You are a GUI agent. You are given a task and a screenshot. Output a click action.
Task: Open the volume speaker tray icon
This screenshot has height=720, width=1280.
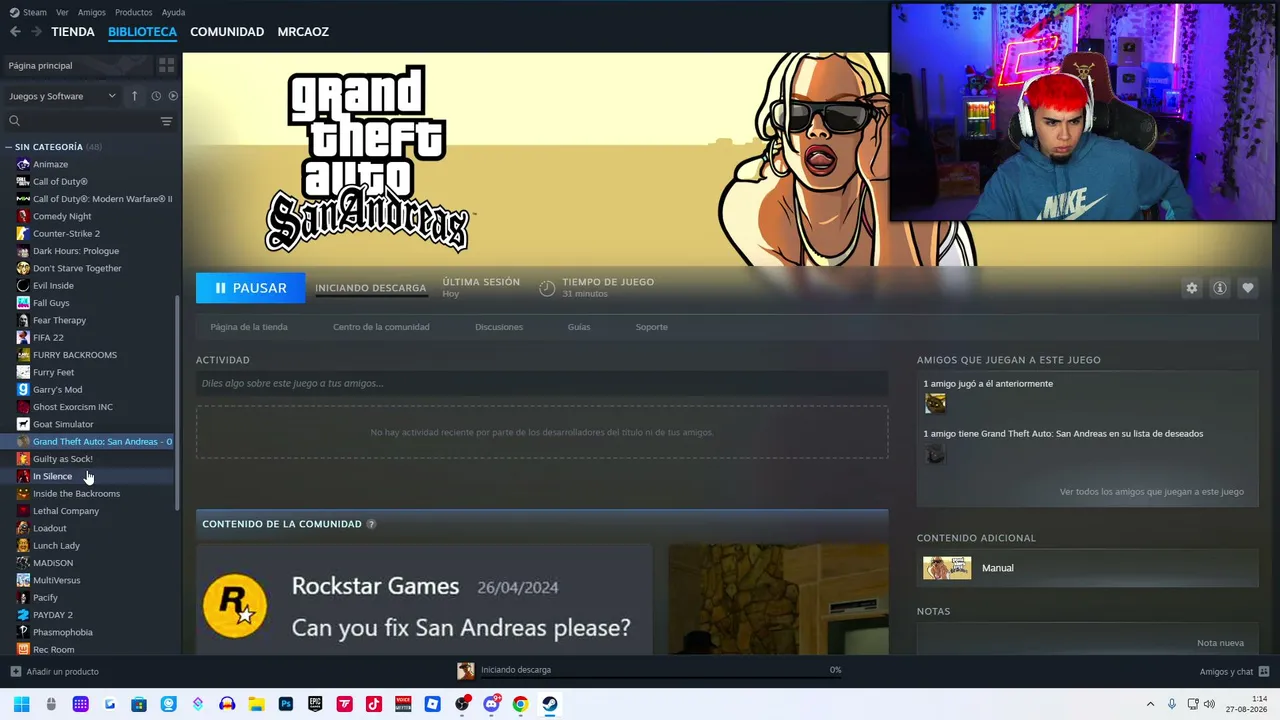click(x=1209, y=704)
